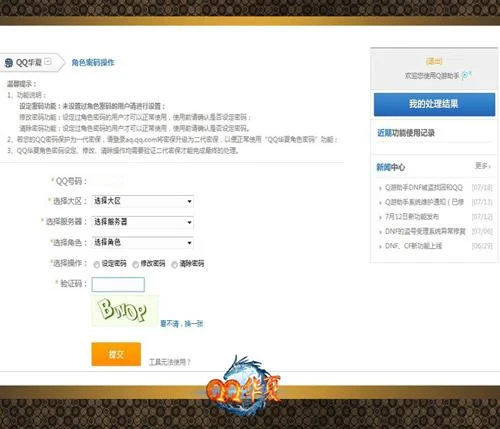Click the 近期功能使用记录 heading

406,133
